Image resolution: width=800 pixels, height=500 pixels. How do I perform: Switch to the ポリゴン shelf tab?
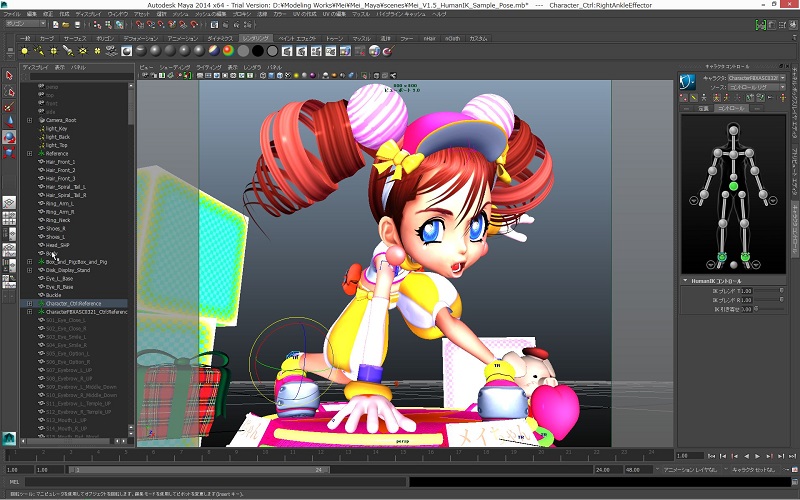106,39
